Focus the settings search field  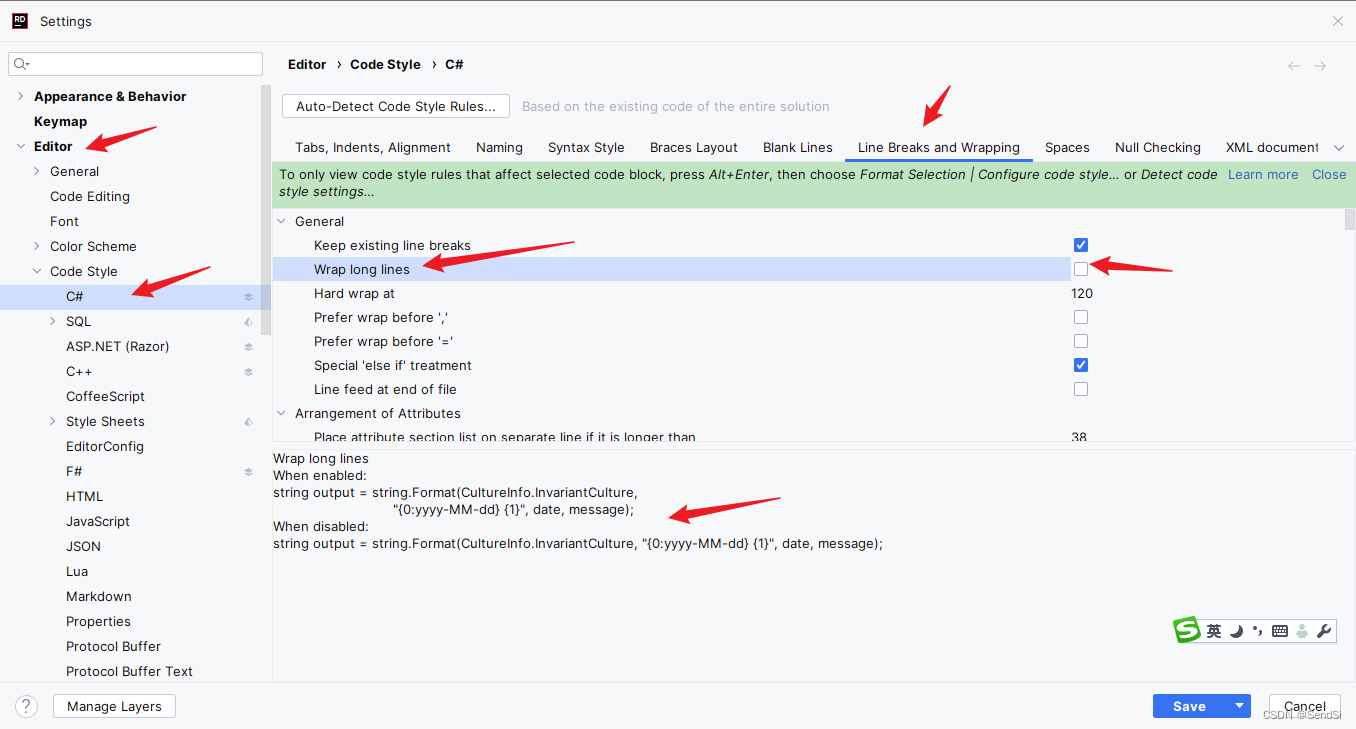136,64
